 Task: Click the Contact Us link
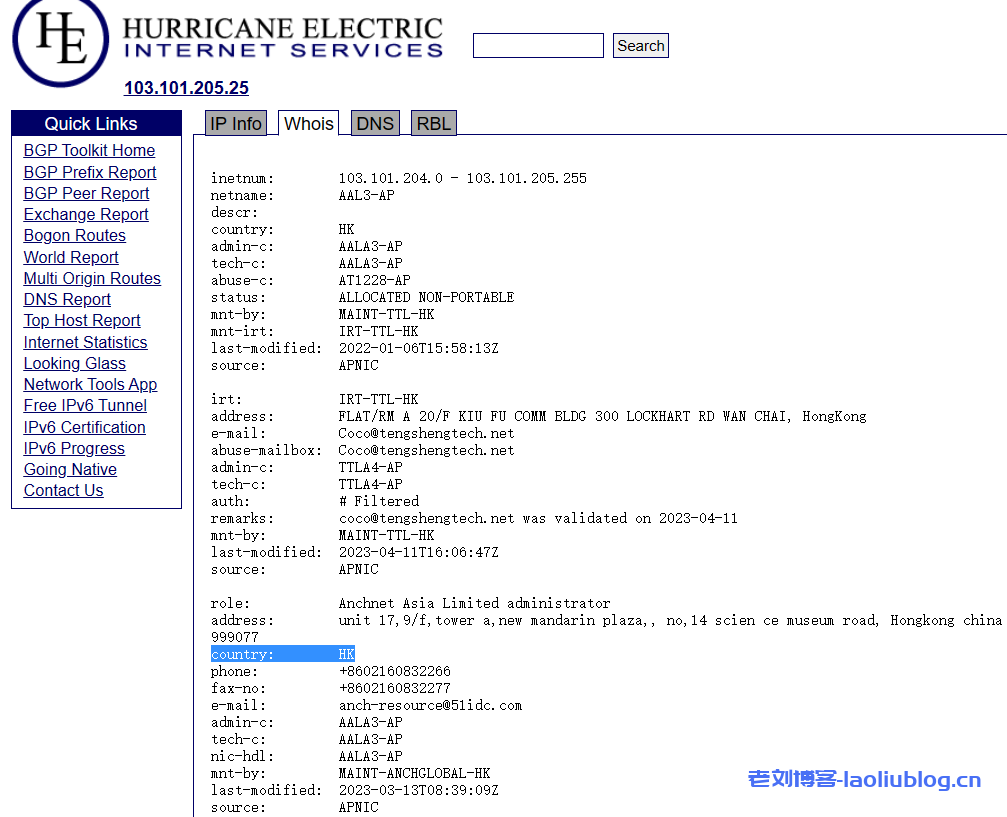pos(64,491)
